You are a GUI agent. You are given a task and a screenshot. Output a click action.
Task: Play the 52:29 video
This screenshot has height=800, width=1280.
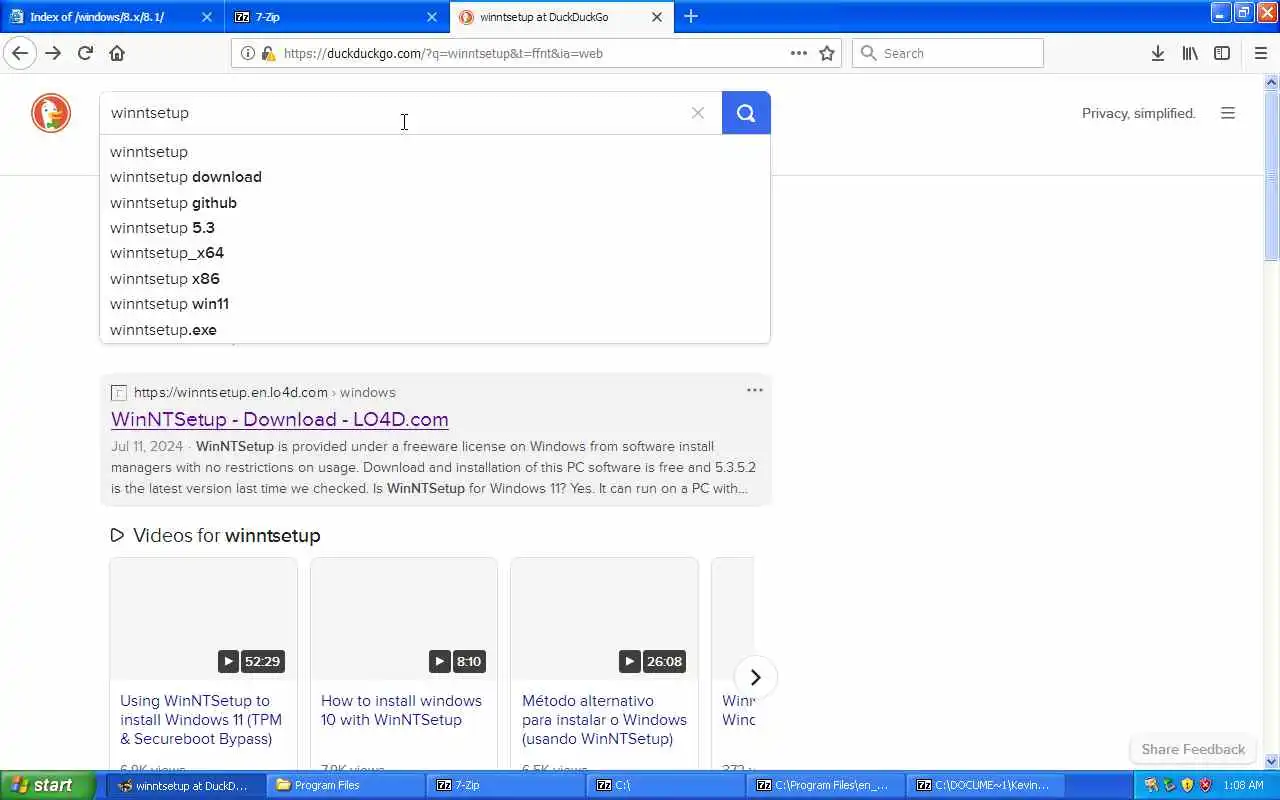click(x=203, y=619)
